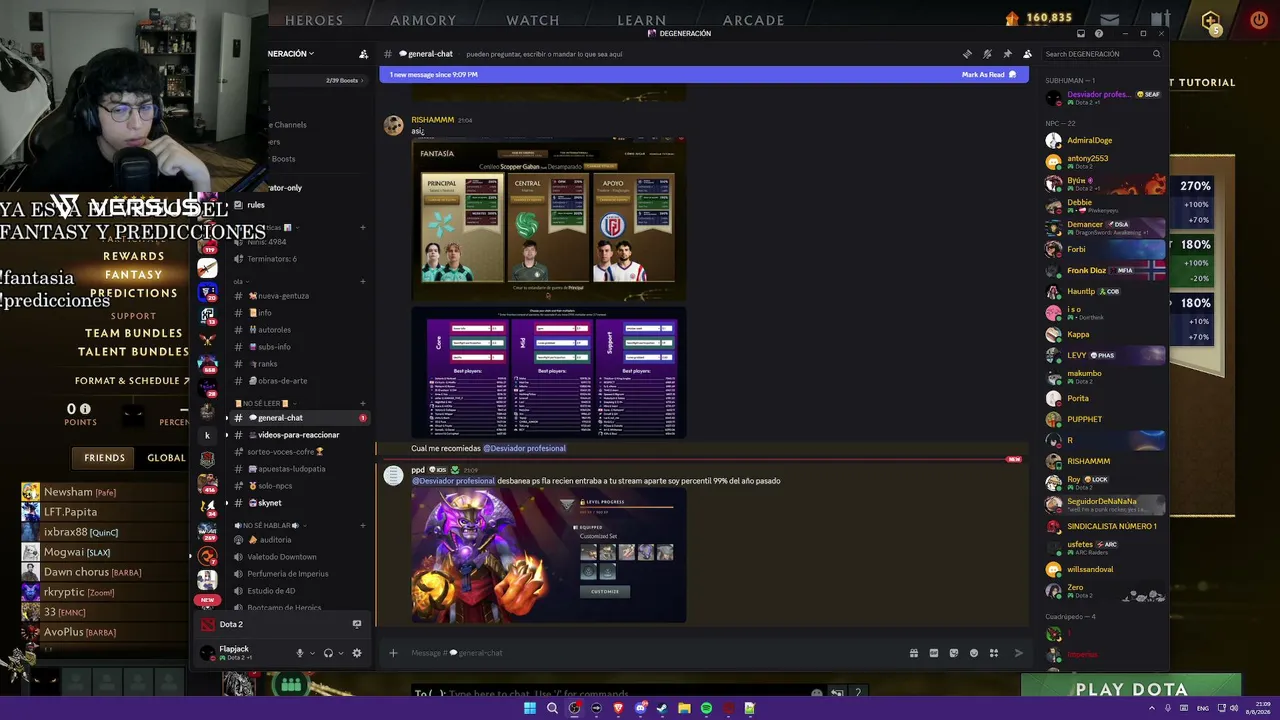Open microphone input options arrow
Screen dimensions: 1280x720
pyautogui.click(x=312, y=653)
